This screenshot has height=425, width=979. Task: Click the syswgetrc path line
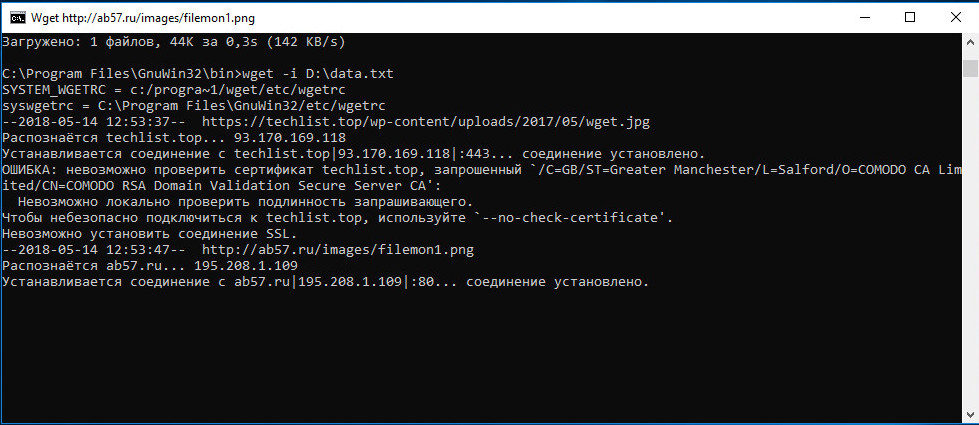(195, 106)
